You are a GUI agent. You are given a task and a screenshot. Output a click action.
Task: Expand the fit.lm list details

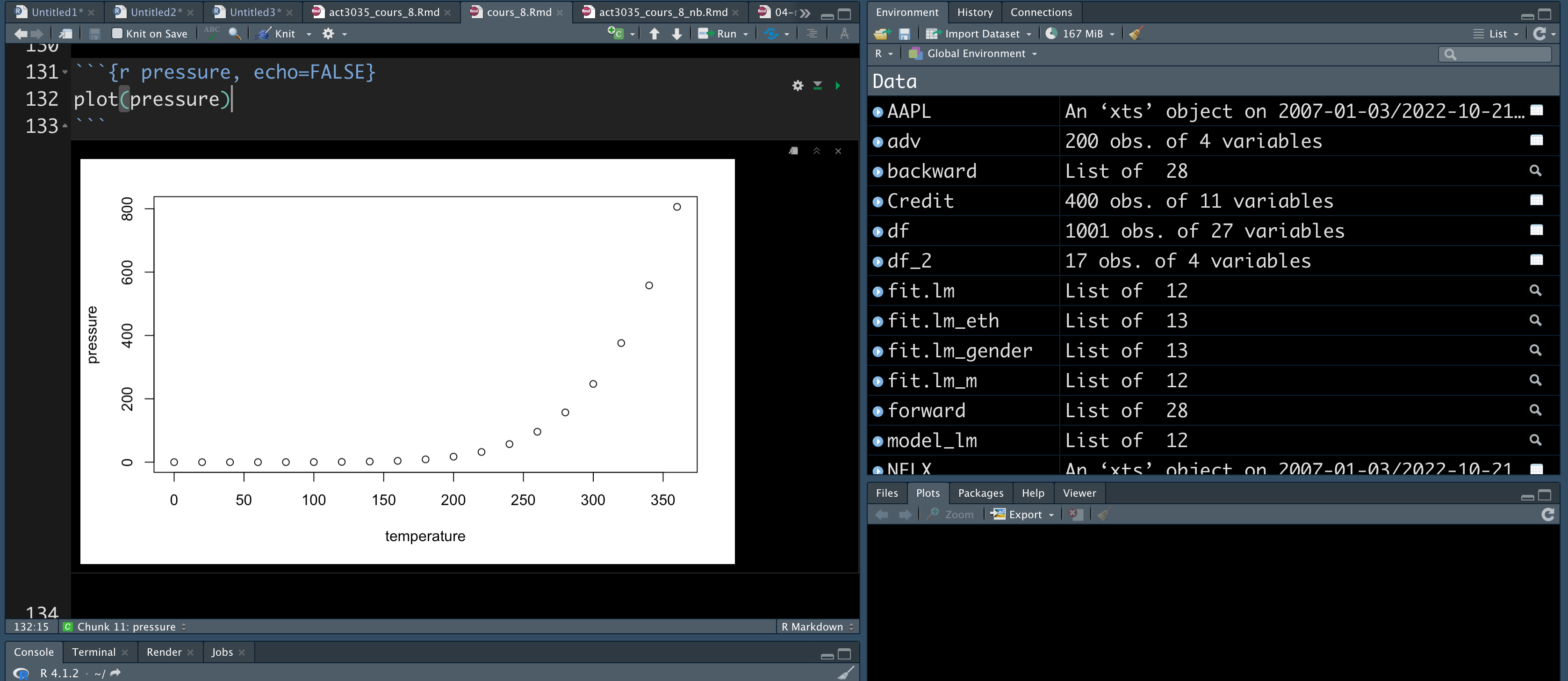click(878, 291)
